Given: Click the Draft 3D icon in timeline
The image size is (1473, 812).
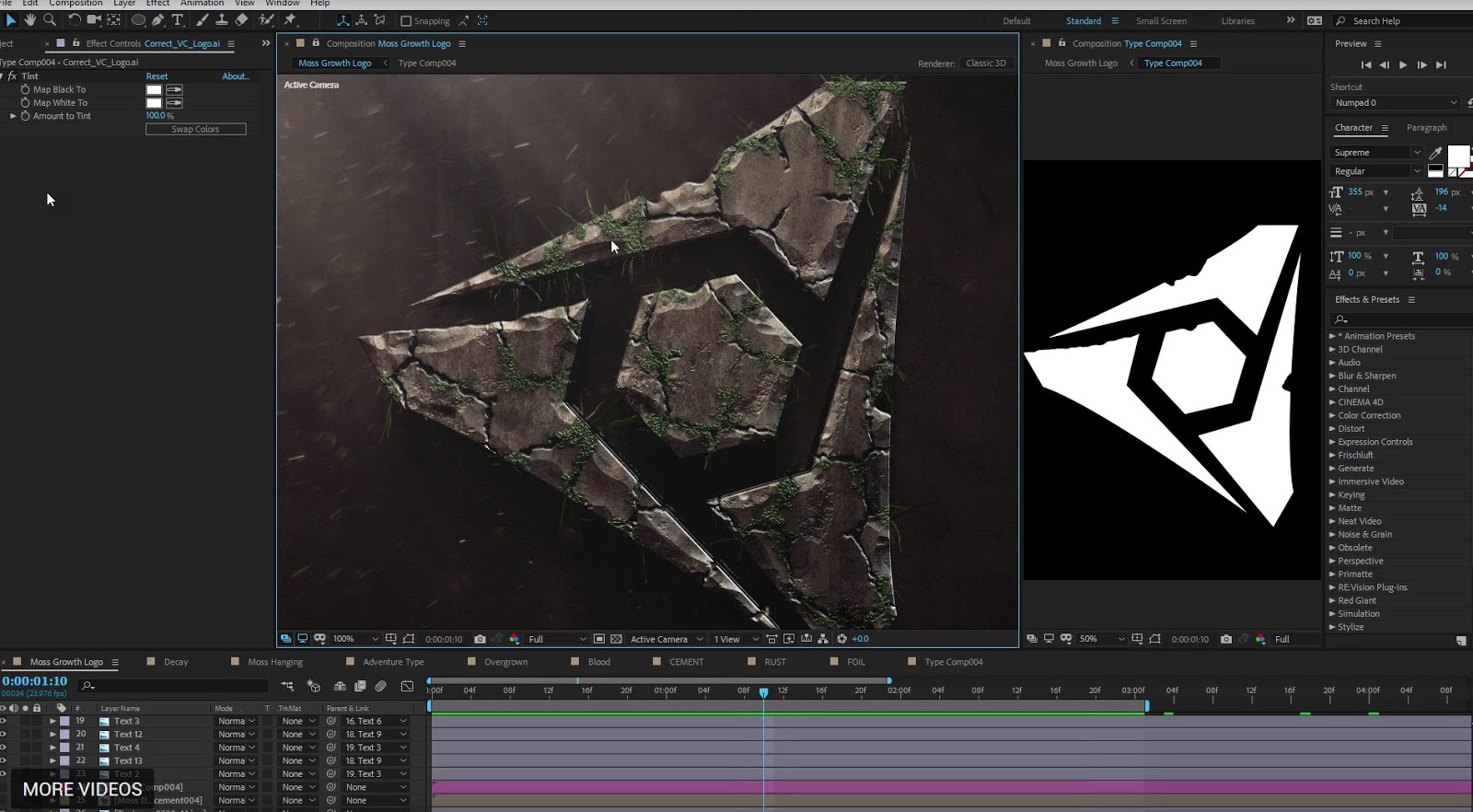Looking at the screenshot, I should (x=314, y=686).
